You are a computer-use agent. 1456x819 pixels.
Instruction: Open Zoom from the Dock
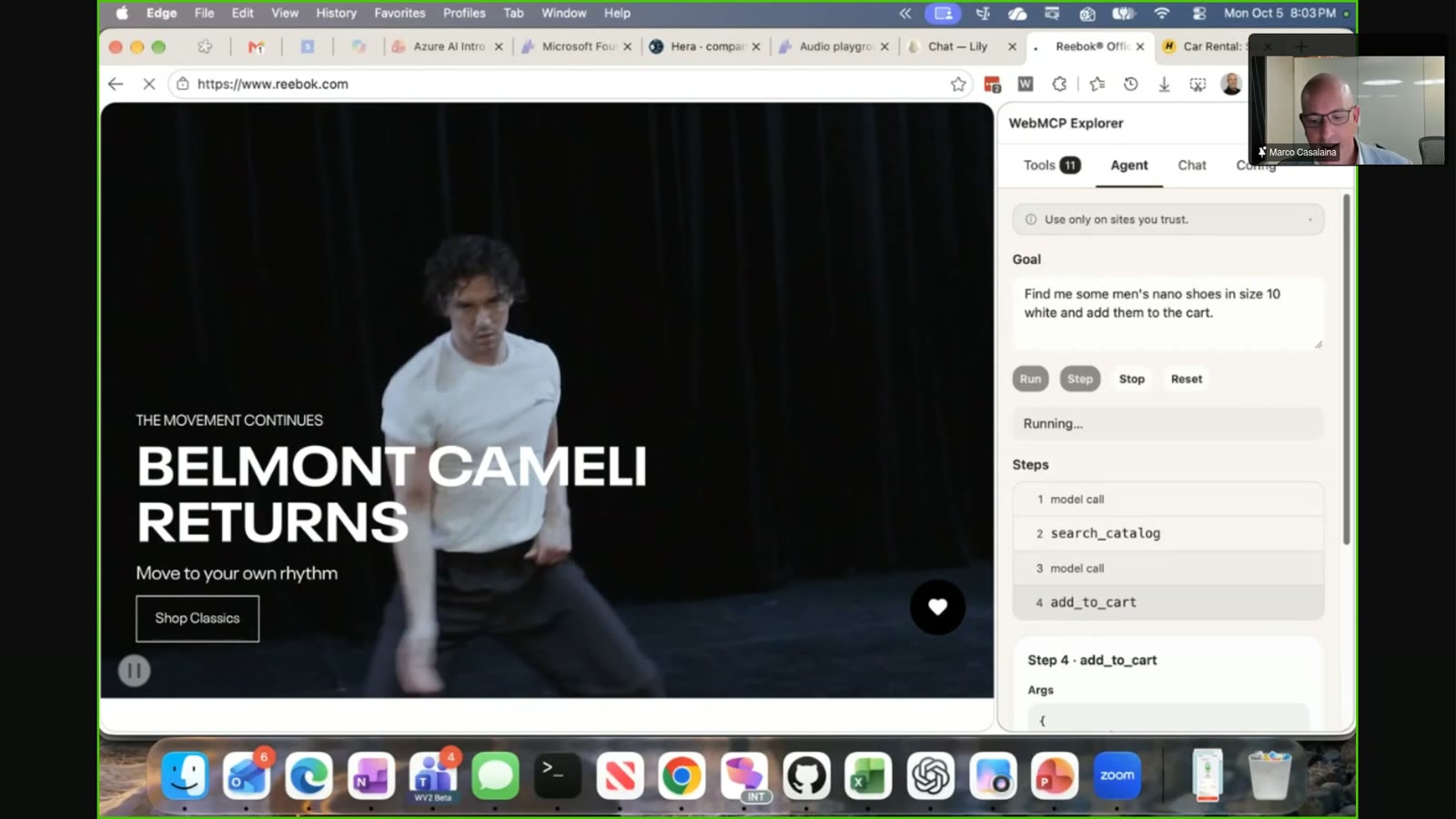point(1117,775)
